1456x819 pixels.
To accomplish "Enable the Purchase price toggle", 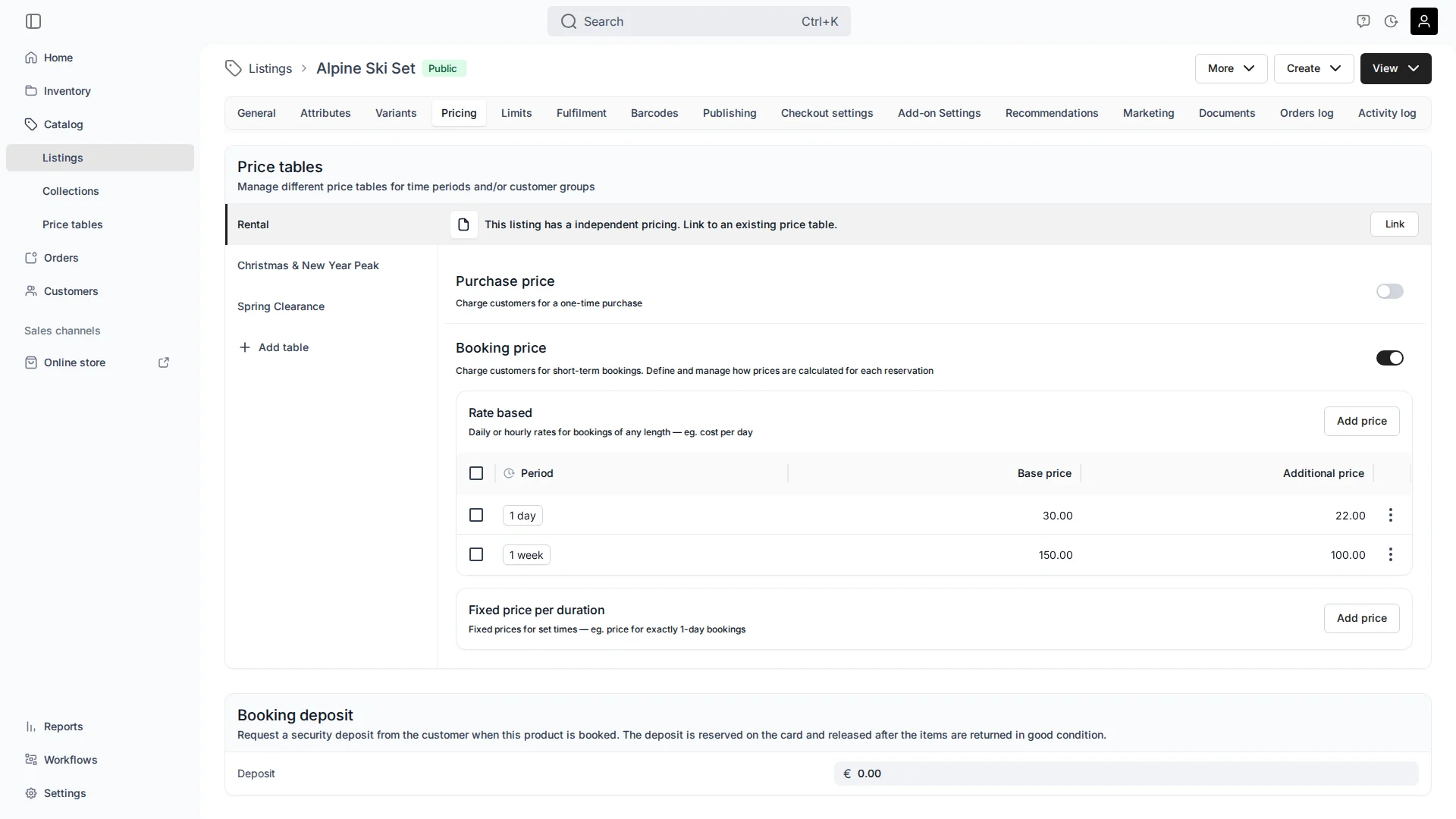I will (x=1390, y=291).
